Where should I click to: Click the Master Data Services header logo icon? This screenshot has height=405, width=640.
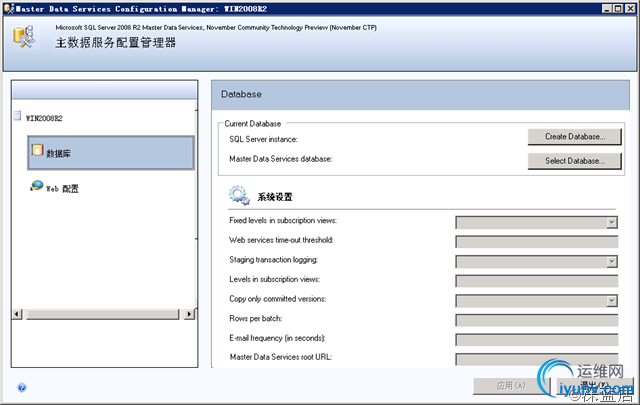24,37
